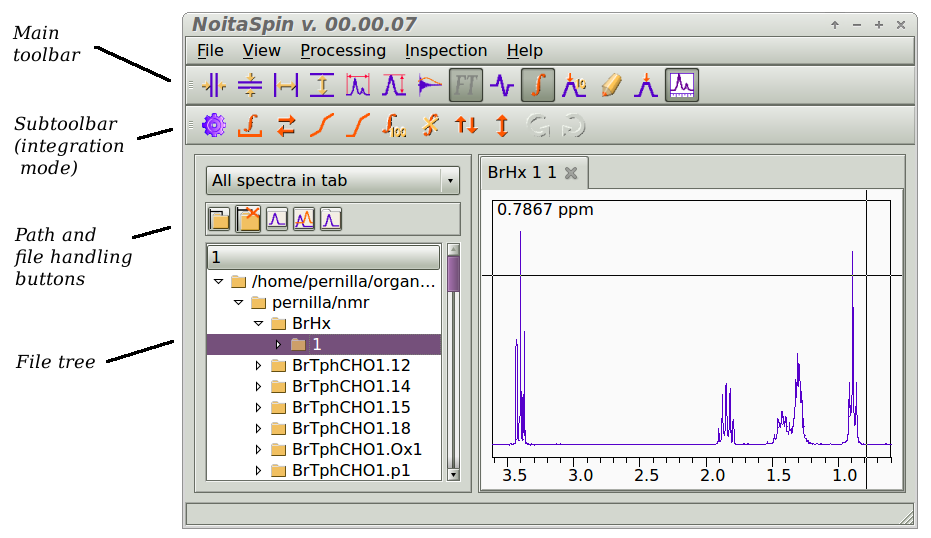Click the integral baseline icon in the subtoolbar

250,126
